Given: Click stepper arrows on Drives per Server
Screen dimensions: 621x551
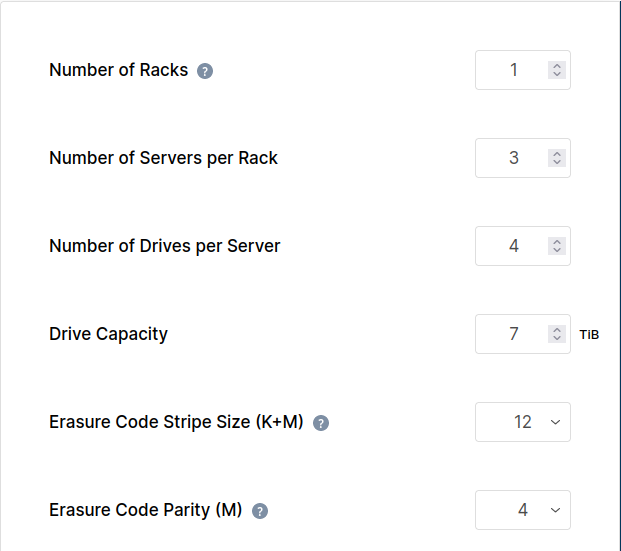Looking at the screenshot, I should tap(557, 246).
